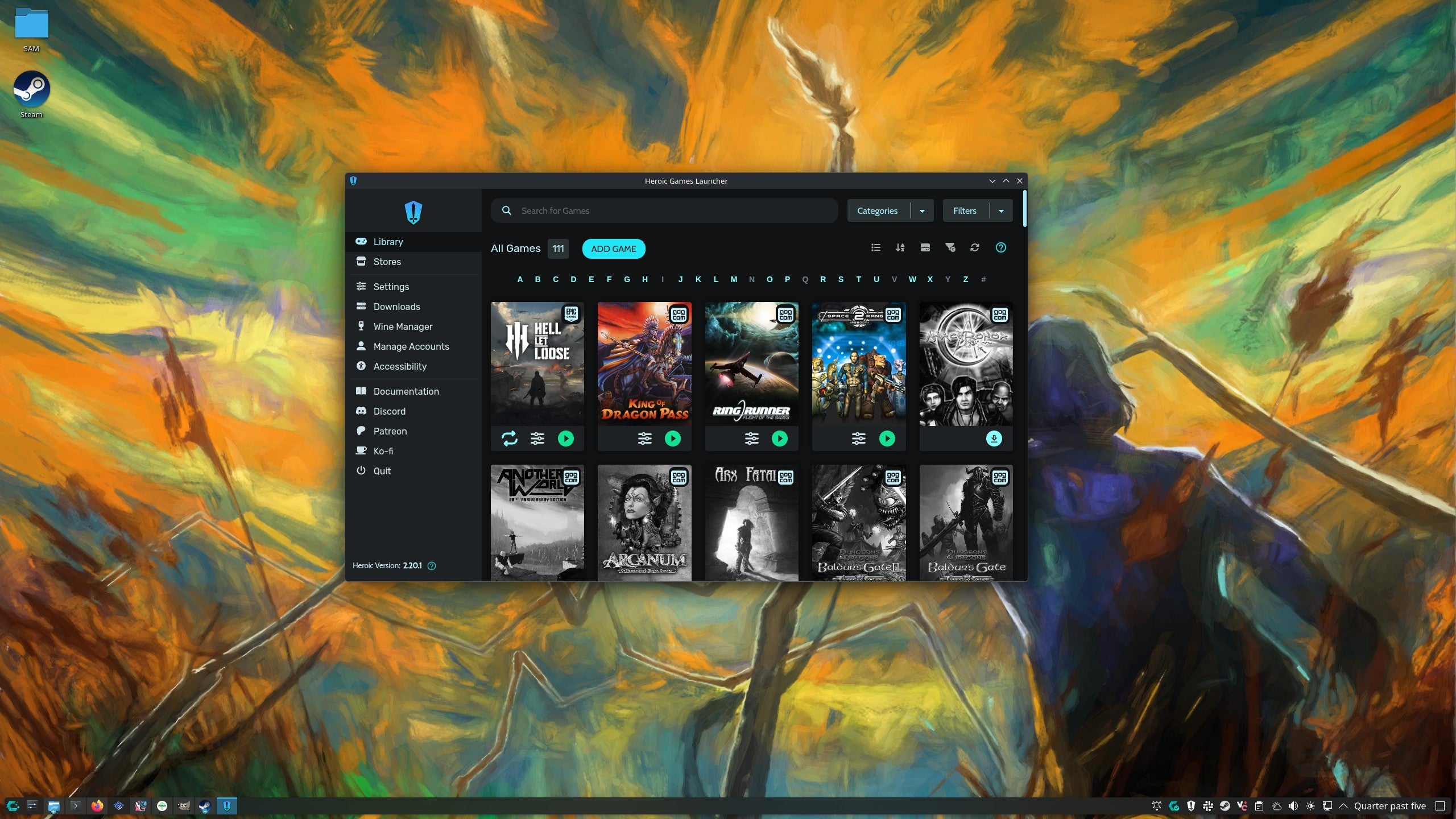Image resolution: width=1456 pixels, height=819 pixels.
Task: Play King of Dragon Pass
Action: pos(673,438)
